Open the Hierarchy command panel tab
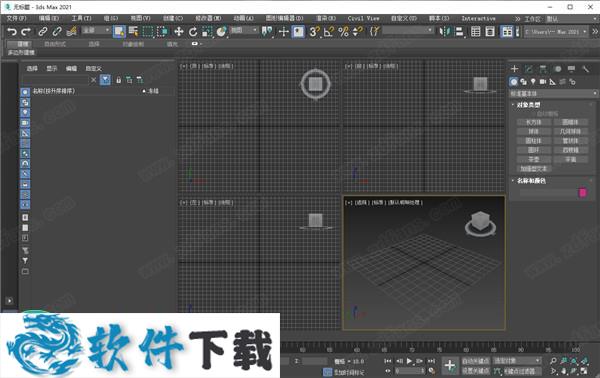The width and height of the screenshot is (600, 378). point(543,69)
